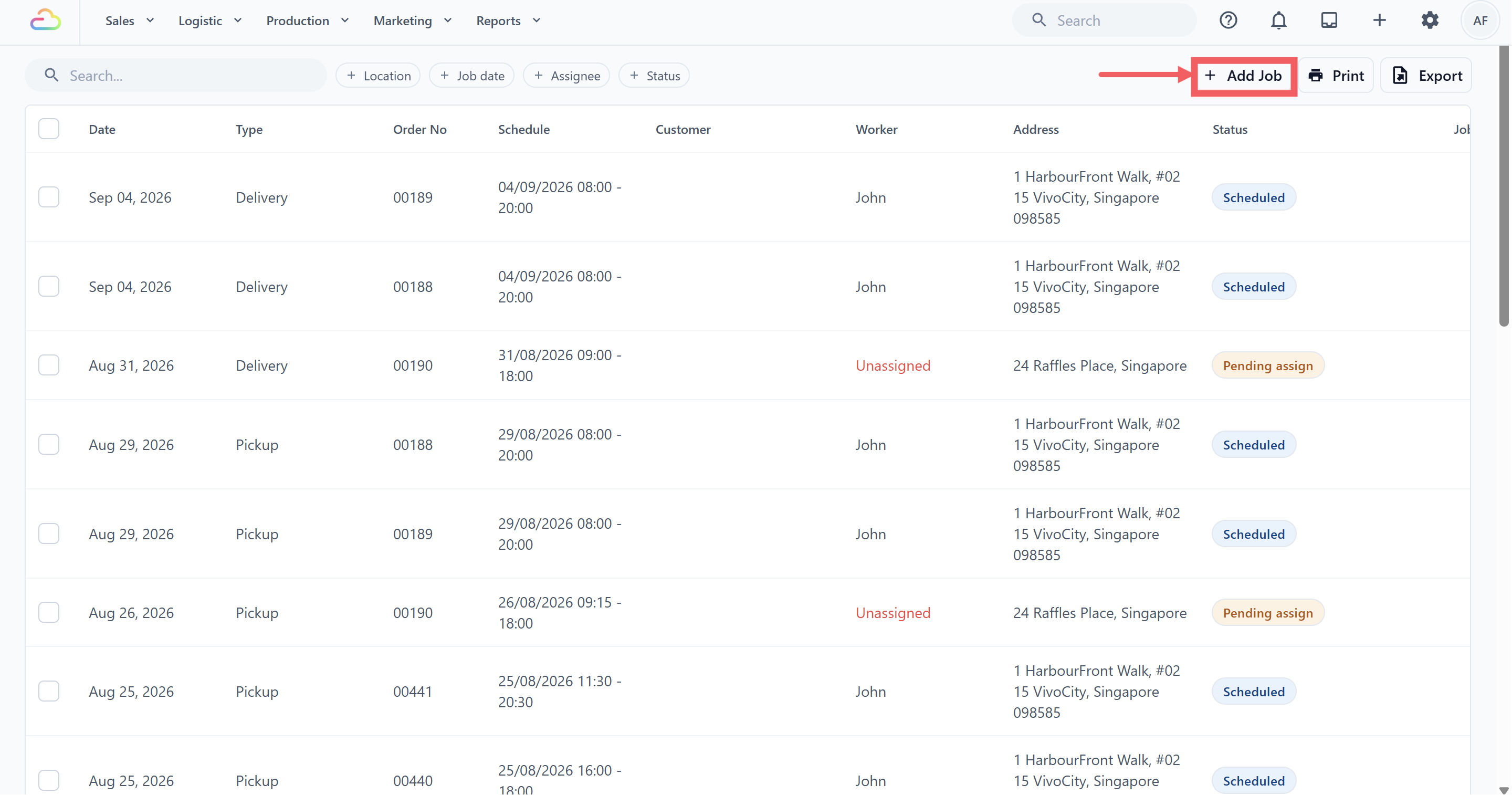This screenshot has width=1512, height=795.
Task: Toggle the select-all checkbox in header
Action: click(x=49, y=129)
